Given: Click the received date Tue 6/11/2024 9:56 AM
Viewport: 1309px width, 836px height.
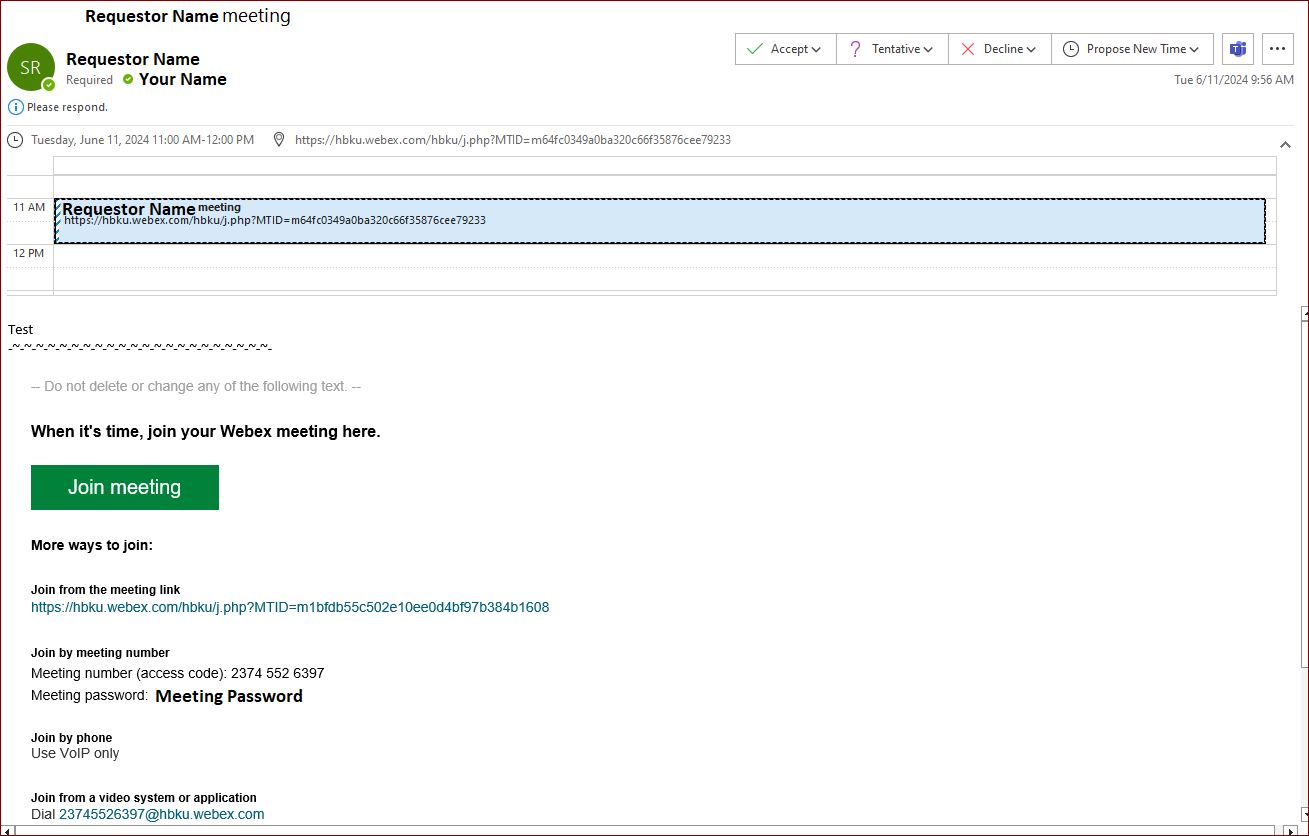Looking at the screenshot, I should (x=1234, y=80).
